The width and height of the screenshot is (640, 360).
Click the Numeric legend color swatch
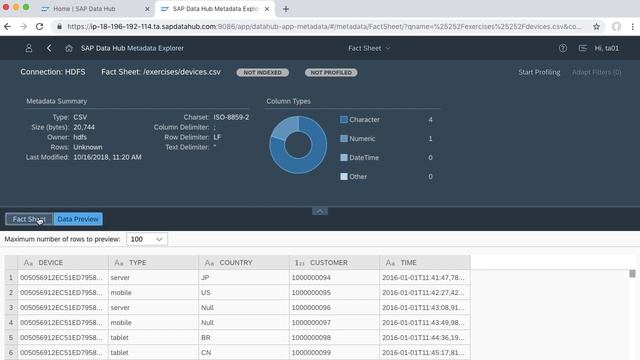[x=344, y=139]
